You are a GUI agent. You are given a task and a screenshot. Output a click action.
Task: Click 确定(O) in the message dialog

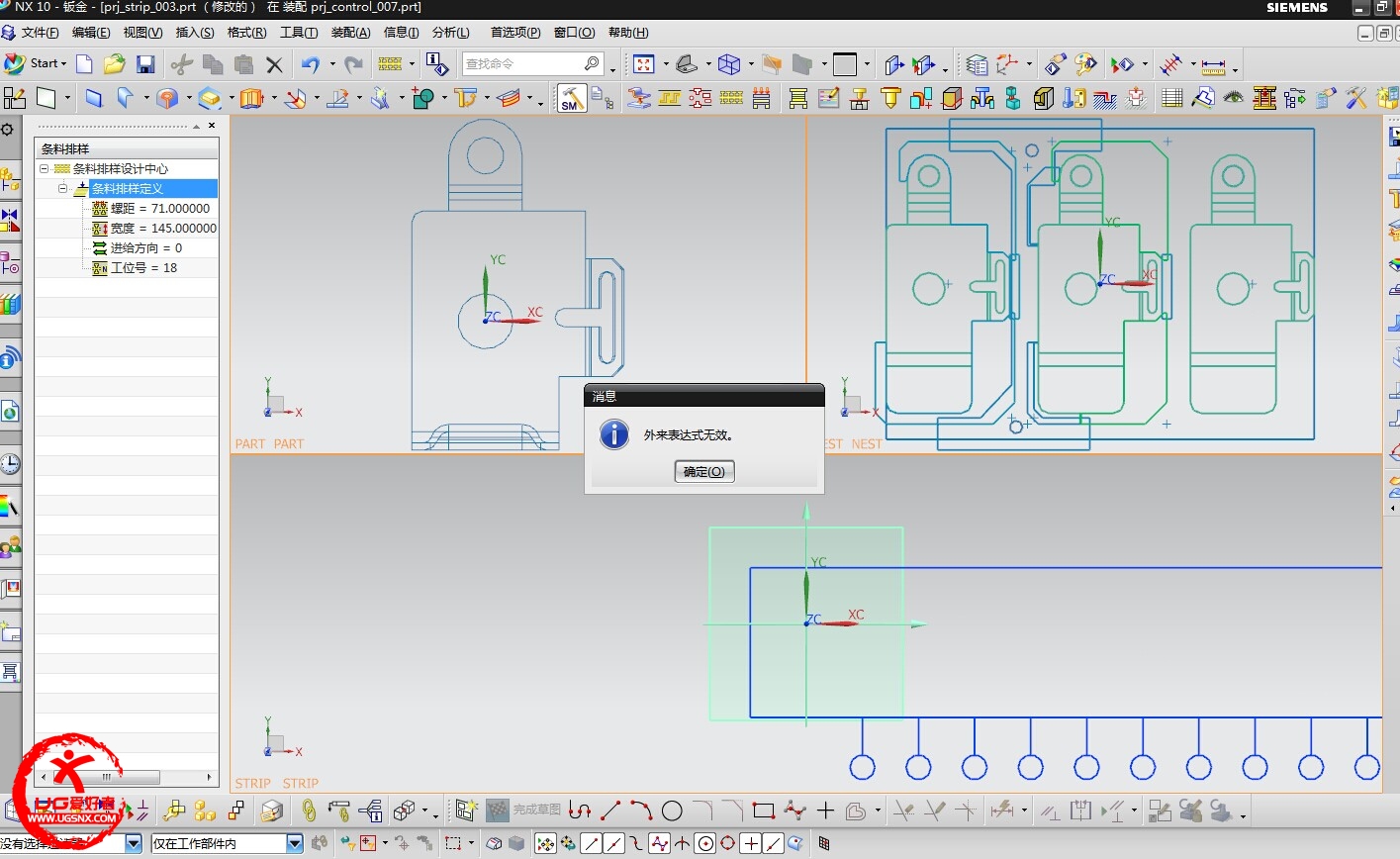704,472
